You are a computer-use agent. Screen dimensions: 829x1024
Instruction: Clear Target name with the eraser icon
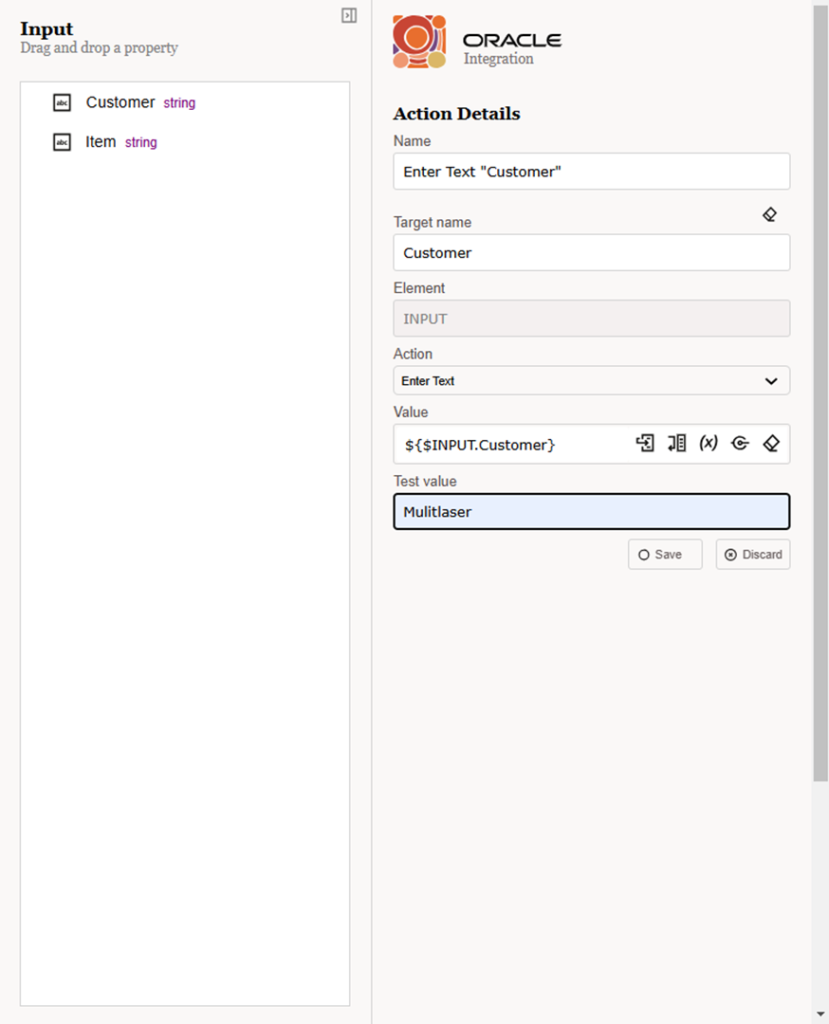point(770,214)
